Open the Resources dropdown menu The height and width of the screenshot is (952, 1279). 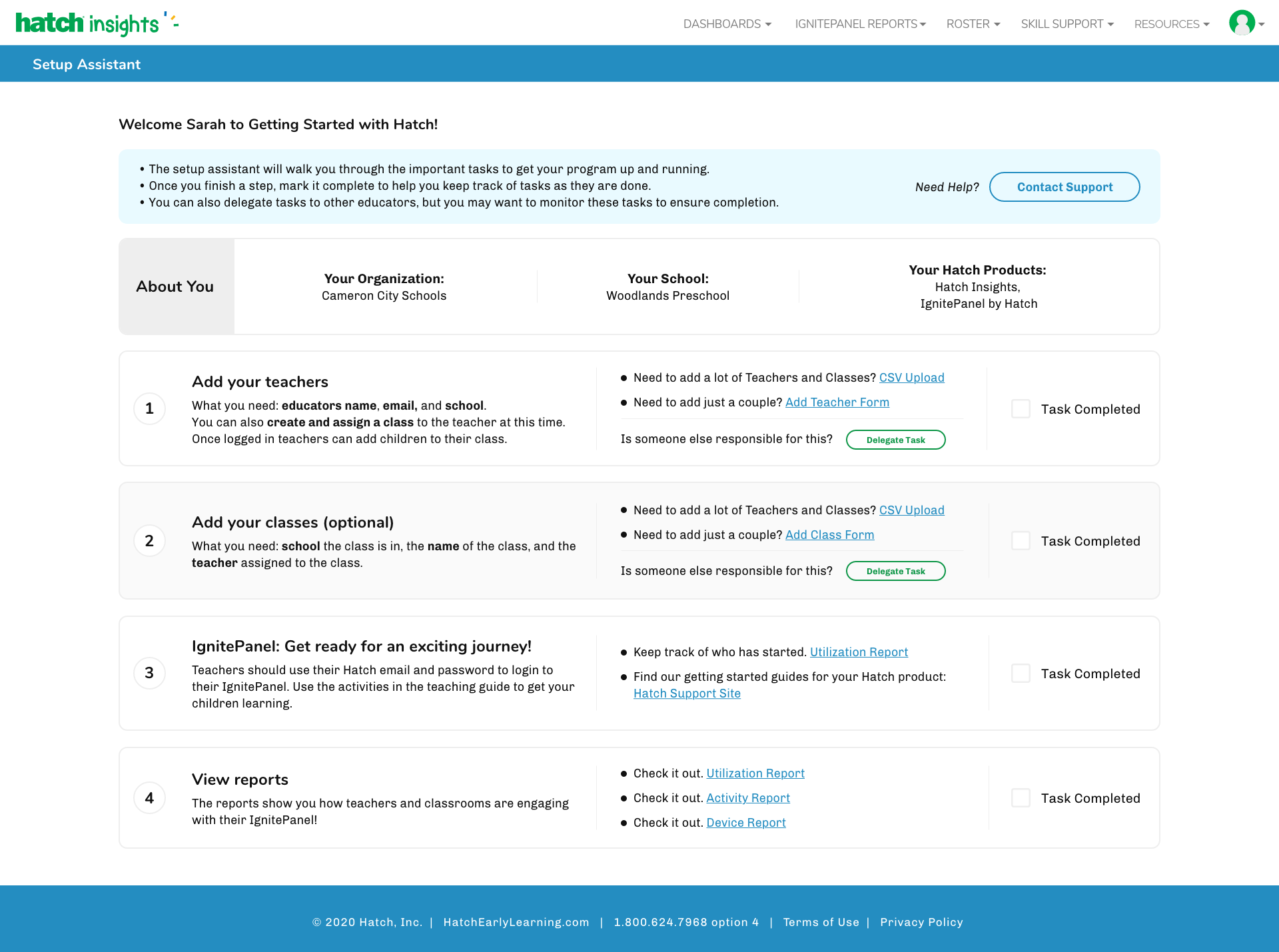[x=1172, y=24]
